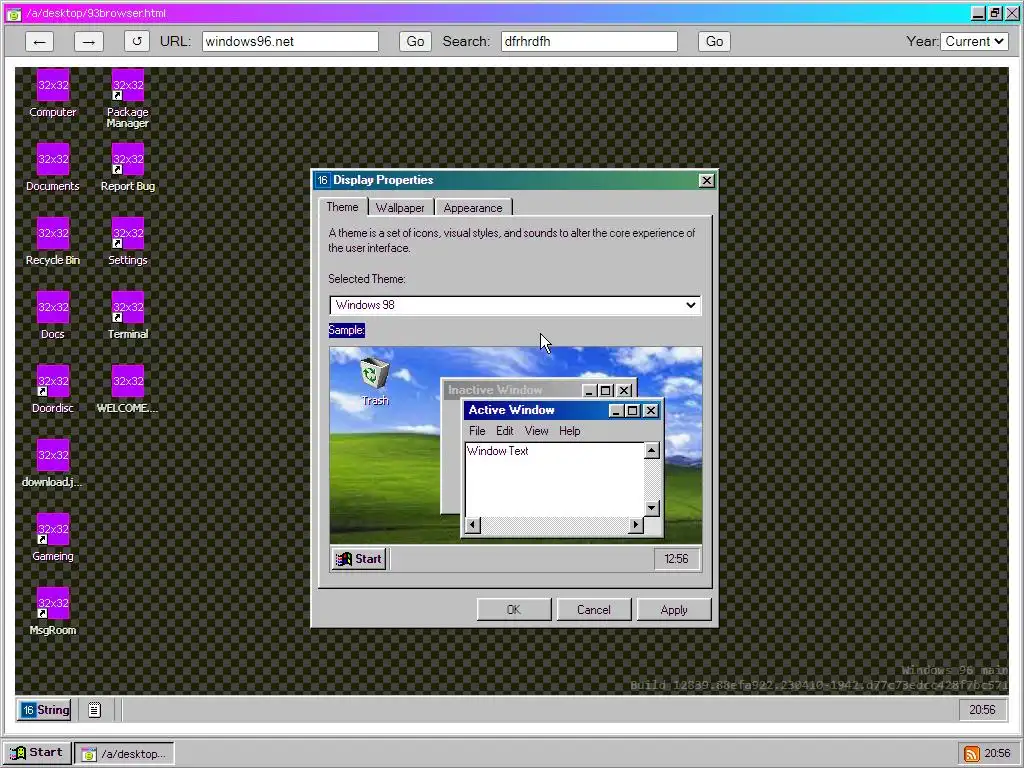This screenshot has height=768, width=1024.
Task: Switch to the Wallpaper tab
Action: click(400, 208)
